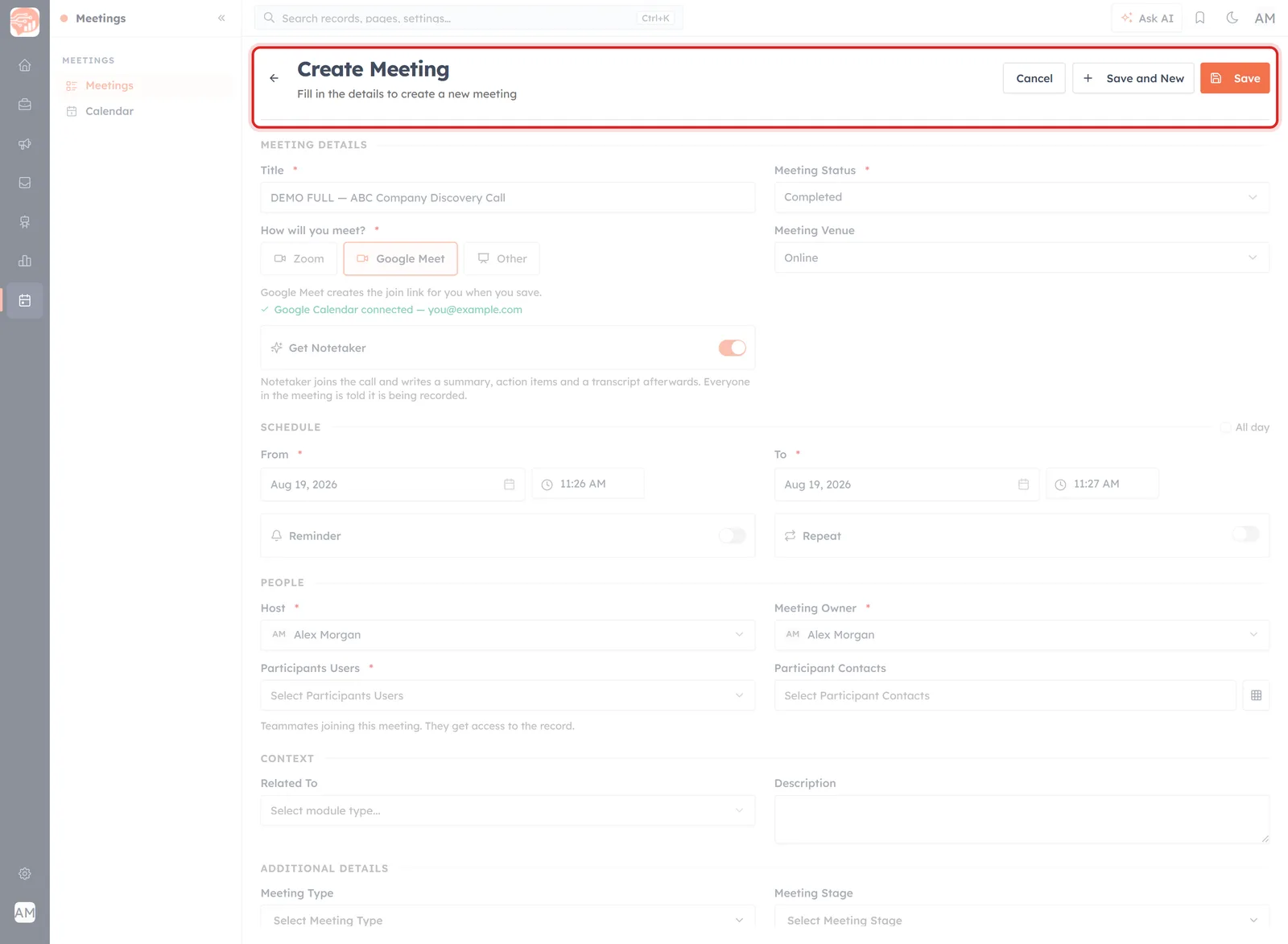Open Select Meeting Type dropdown
This screenshot has height=944, width=1288.
click(507, 920)
